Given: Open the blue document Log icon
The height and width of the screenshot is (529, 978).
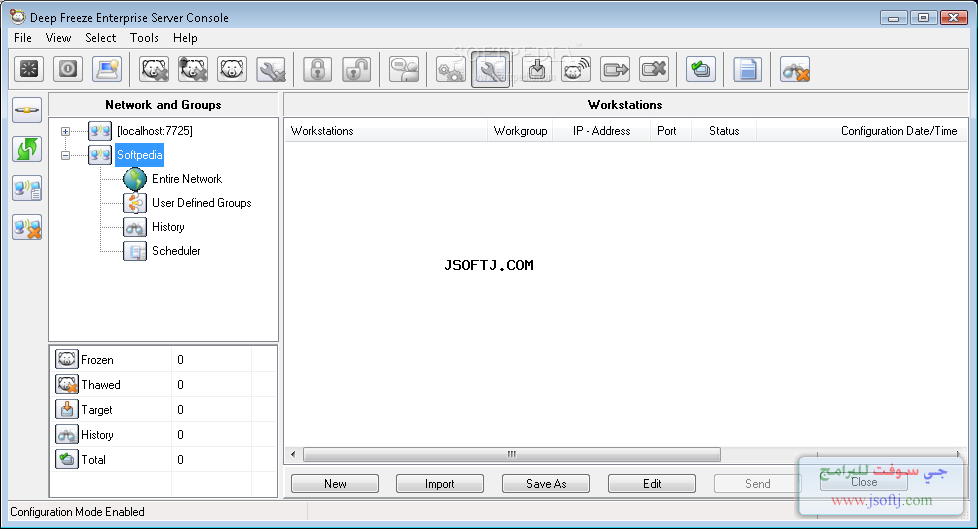Looking at the screenshot, I should coord(747,69).
